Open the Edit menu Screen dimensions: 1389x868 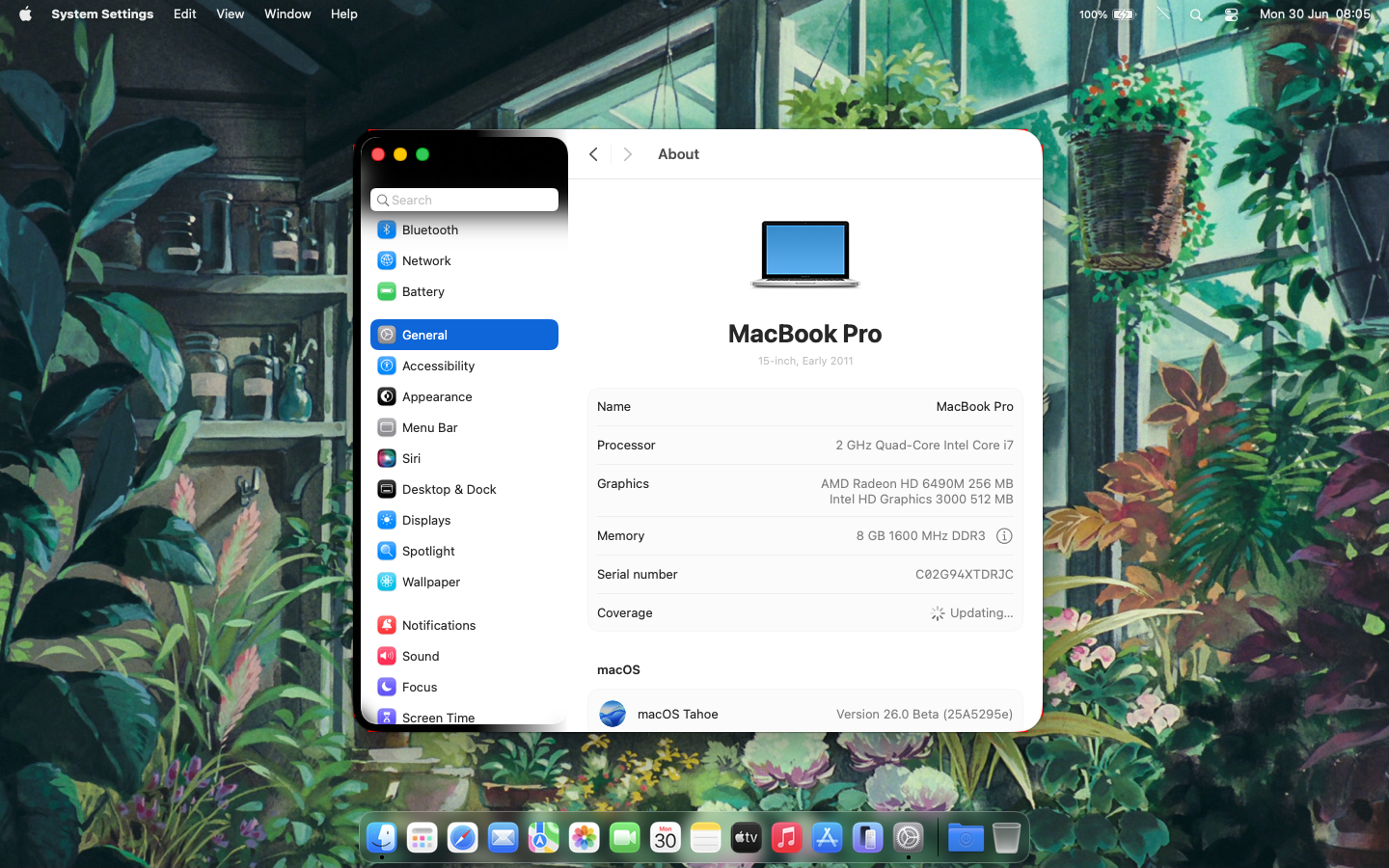184,14
